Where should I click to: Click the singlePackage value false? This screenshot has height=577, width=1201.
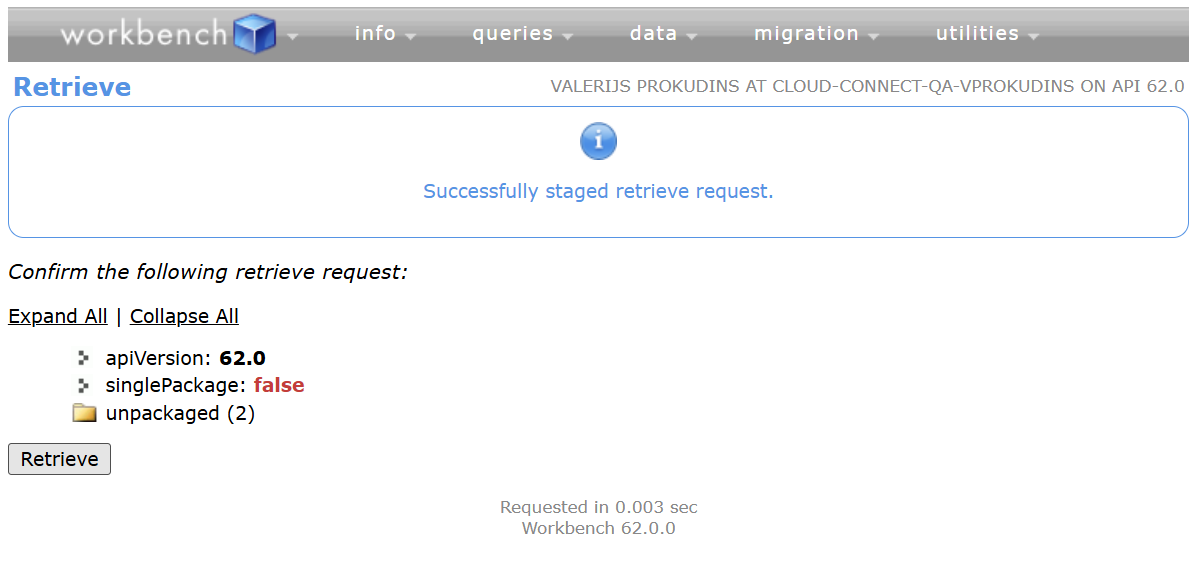(279, 385)
